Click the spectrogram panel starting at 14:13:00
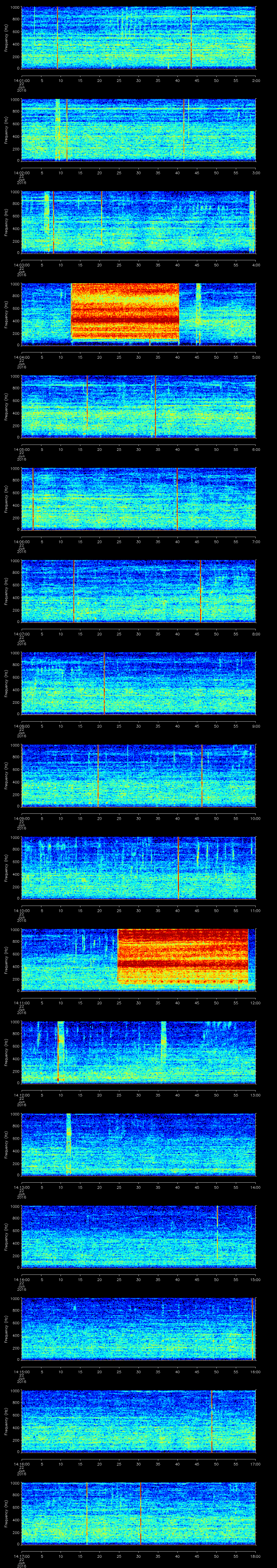 point(139,1144)
